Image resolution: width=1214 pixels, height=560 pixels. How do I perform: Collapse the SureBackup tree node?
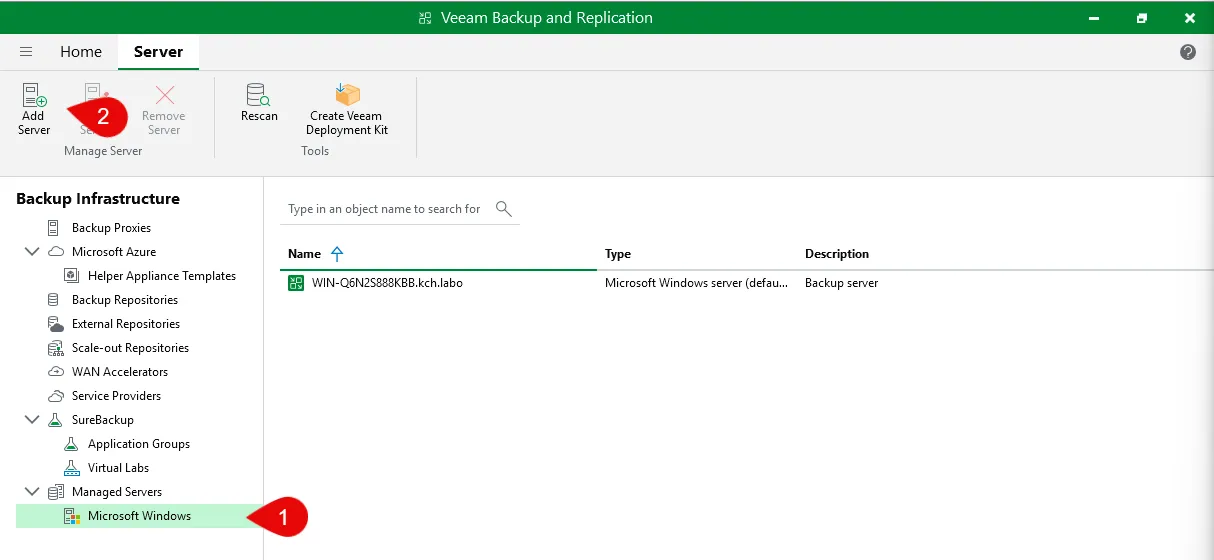tap(32, 420)
